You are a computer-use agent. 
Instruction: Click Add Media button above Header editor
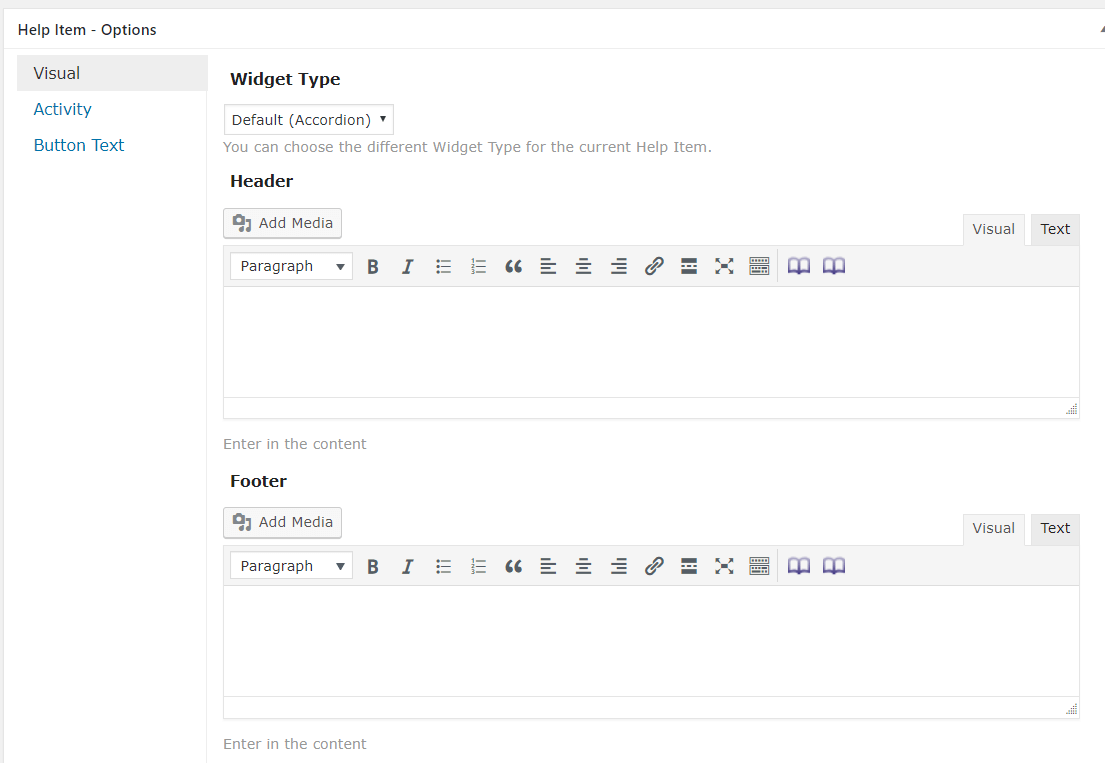pyautogui.click(x=283, y=223)
